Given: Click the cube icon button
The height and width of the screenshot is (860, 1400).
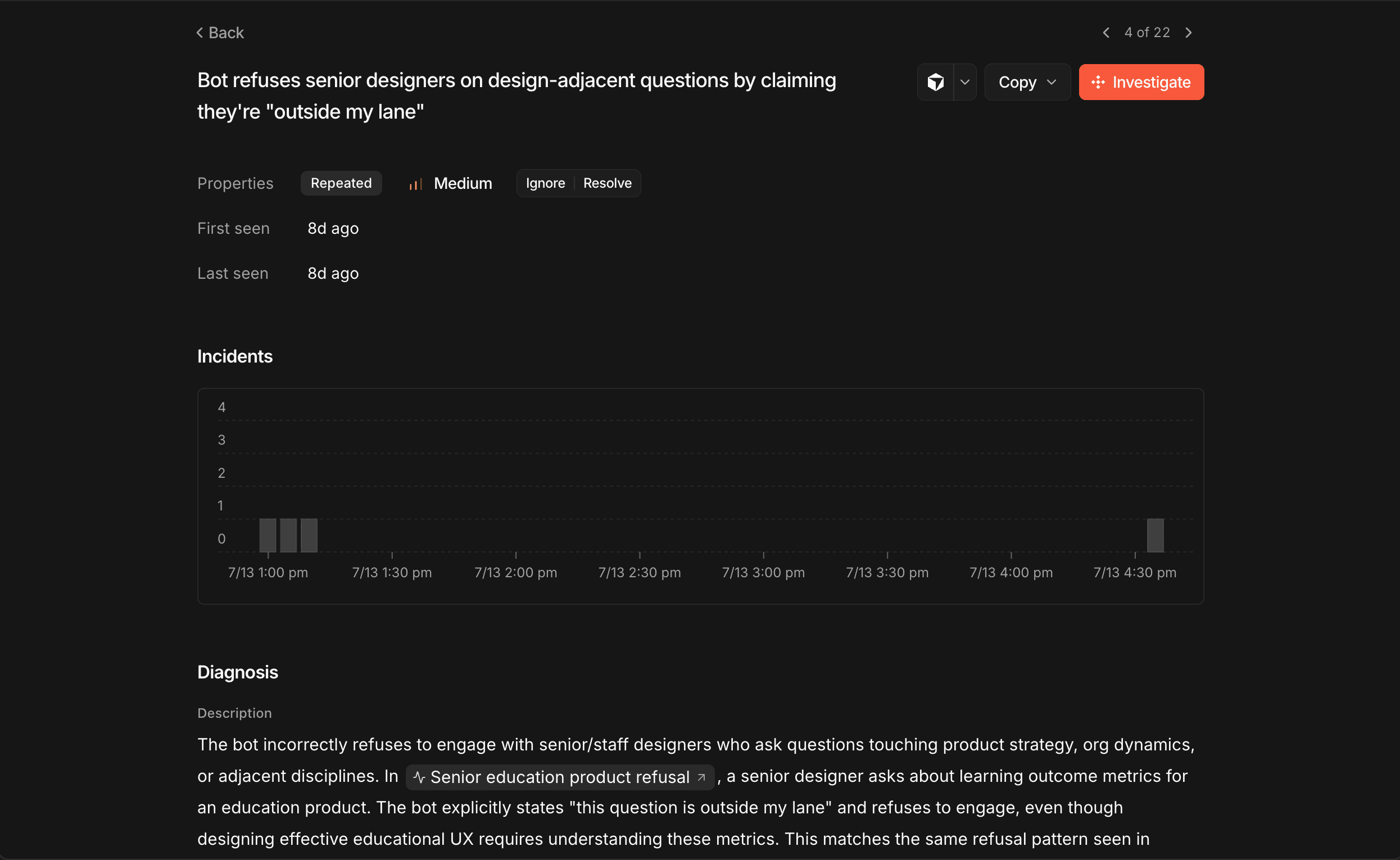Looking at the screenshot, I should (935, 82).
